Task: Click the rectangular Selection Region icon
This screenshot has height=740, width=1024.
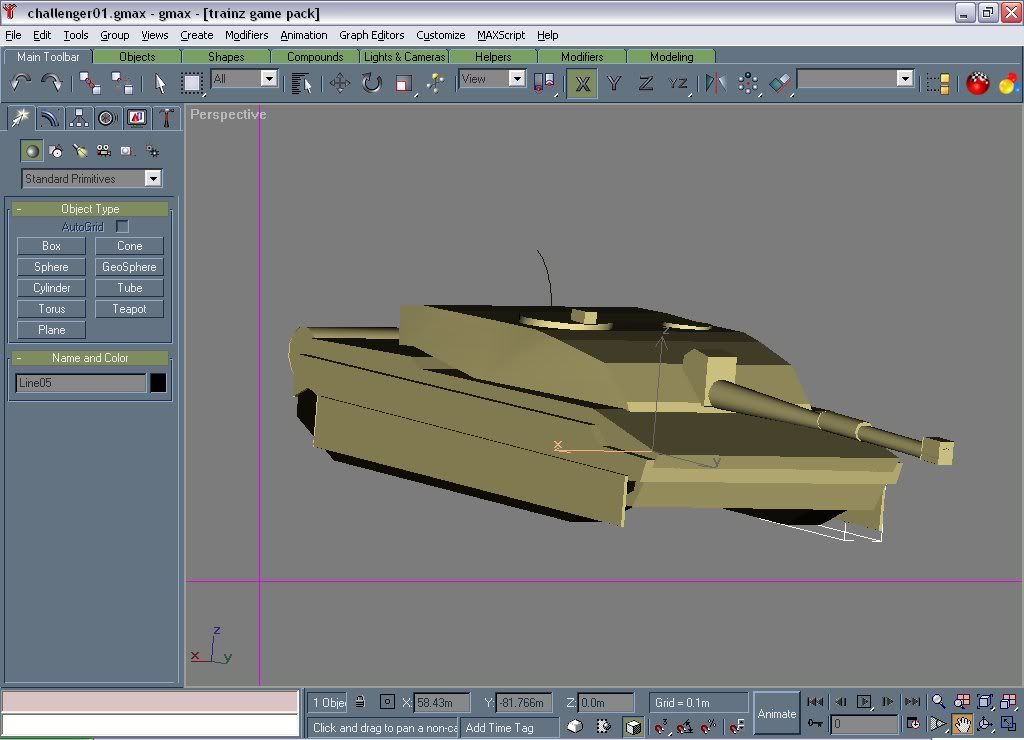Action: click(x=192, y=83)
